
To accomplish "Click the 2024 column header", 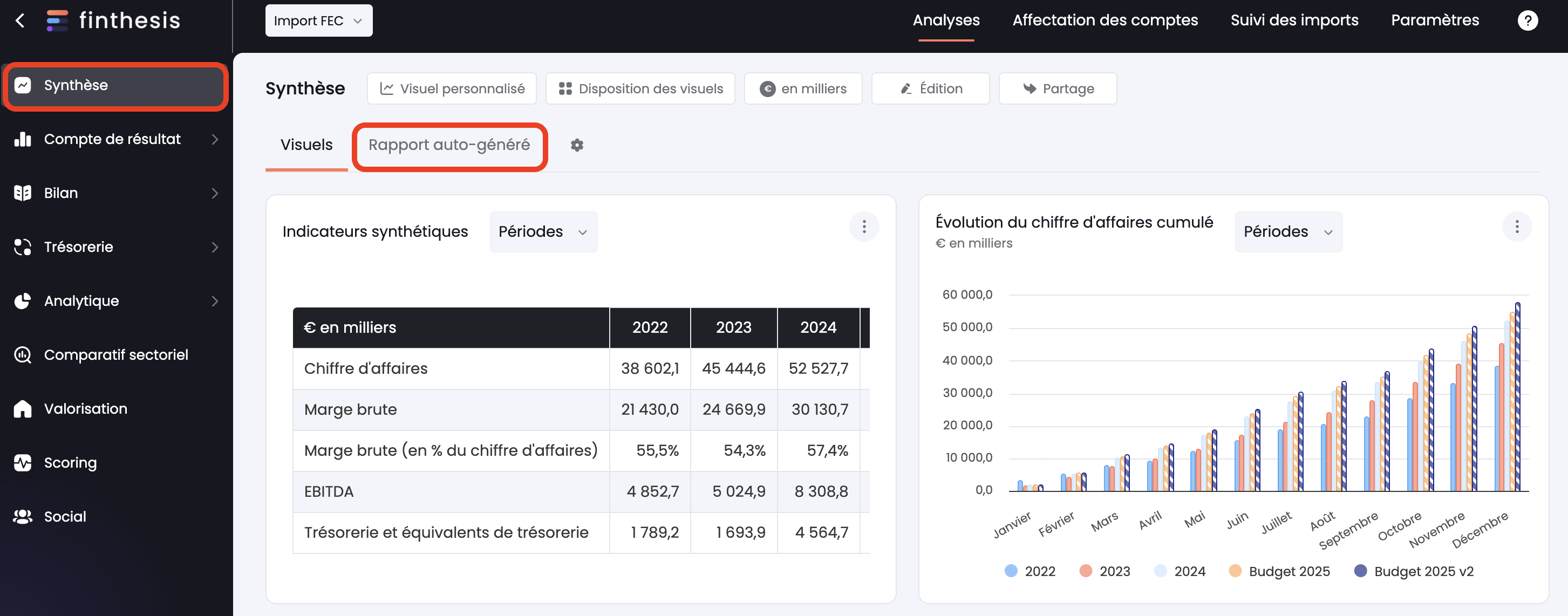I will tap(819, 327).
